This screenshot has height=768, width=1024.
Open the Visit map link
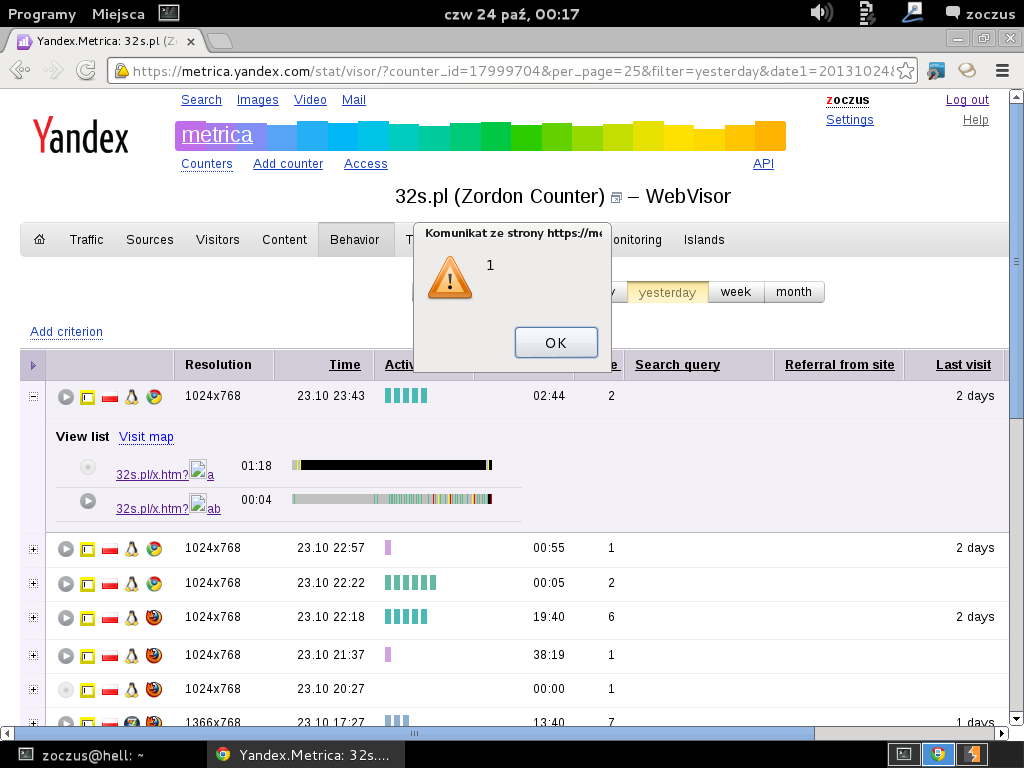tap(146, 437)
